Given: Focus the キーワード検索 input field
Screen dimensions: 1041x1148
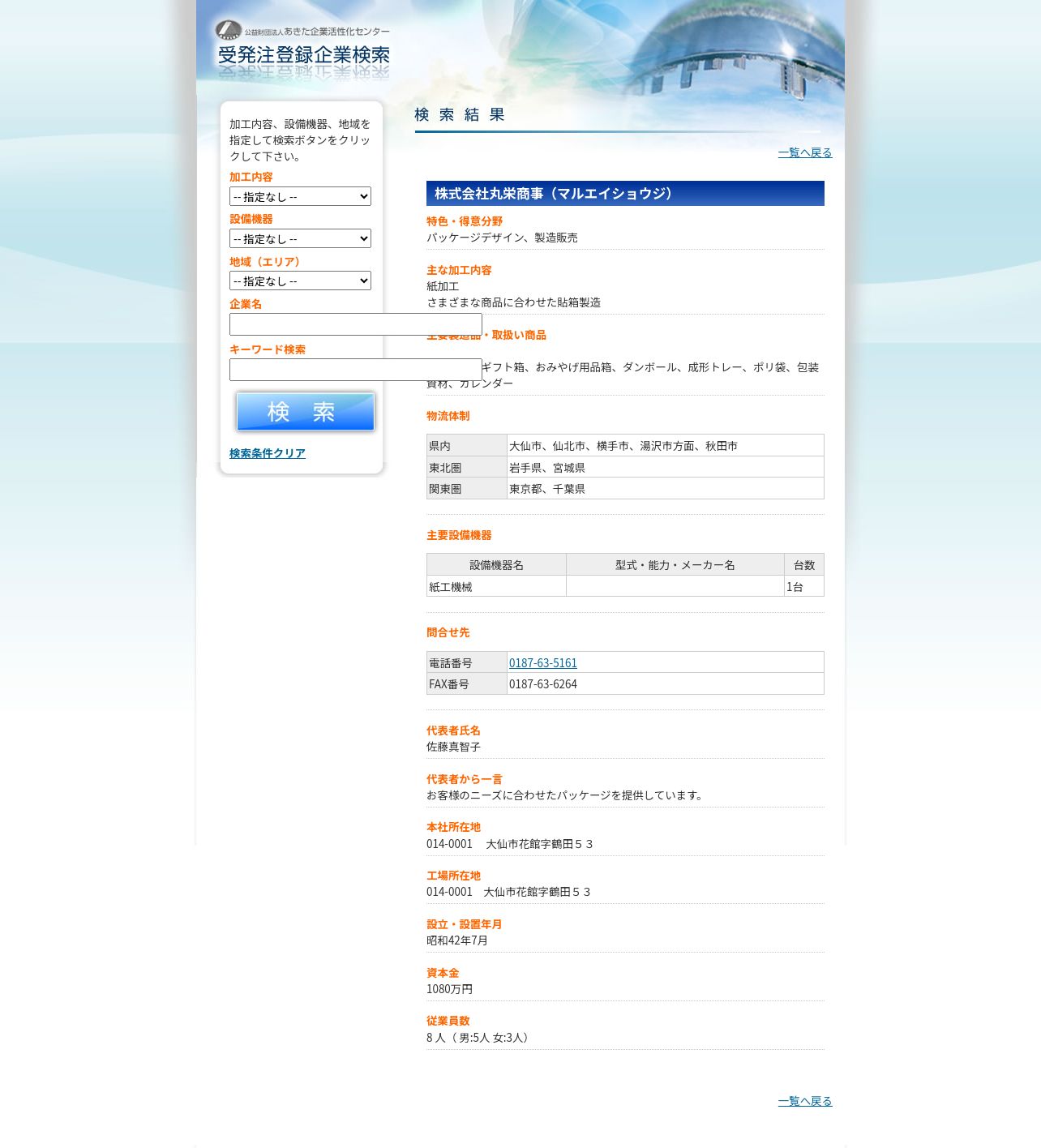Looking at the screenshot, I should 356,370.
